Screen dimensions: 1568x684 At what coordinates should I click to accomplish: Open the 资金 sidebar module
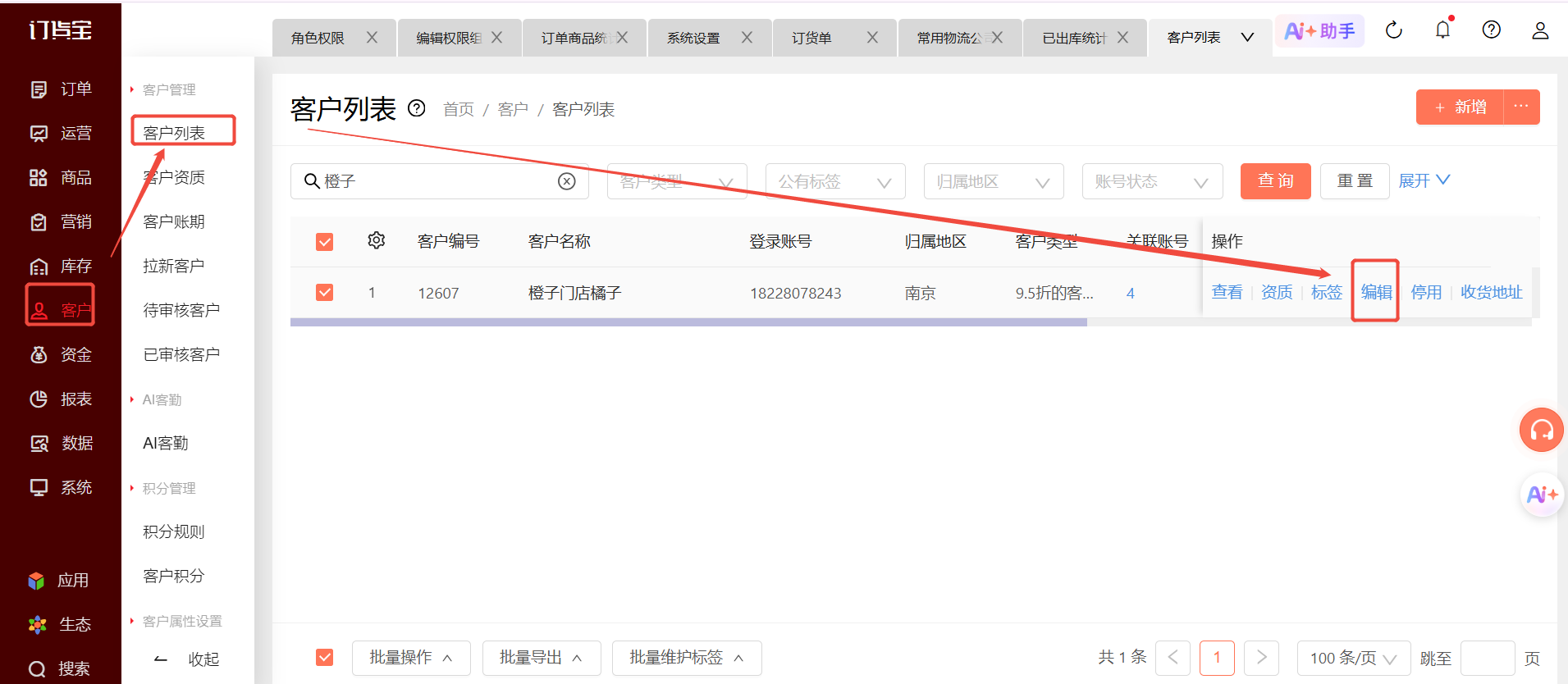point(60,354)
